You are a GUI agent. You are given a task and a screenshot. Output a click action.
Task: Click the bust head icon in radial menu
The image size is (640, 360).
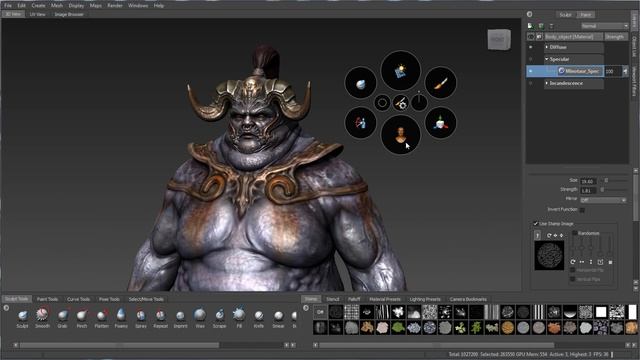click(x=400, y=134)
